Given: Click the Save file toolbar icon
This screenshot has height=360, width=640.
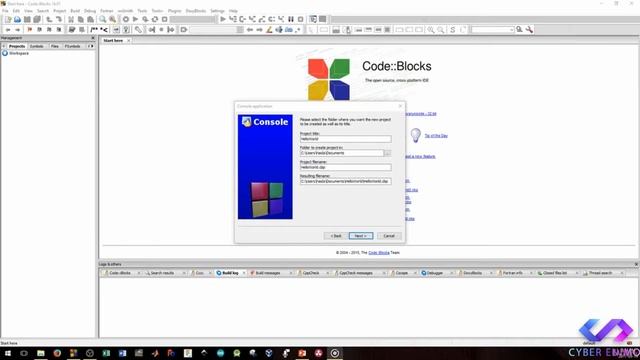Looking at the screenshot, I should tap(27, 19).
